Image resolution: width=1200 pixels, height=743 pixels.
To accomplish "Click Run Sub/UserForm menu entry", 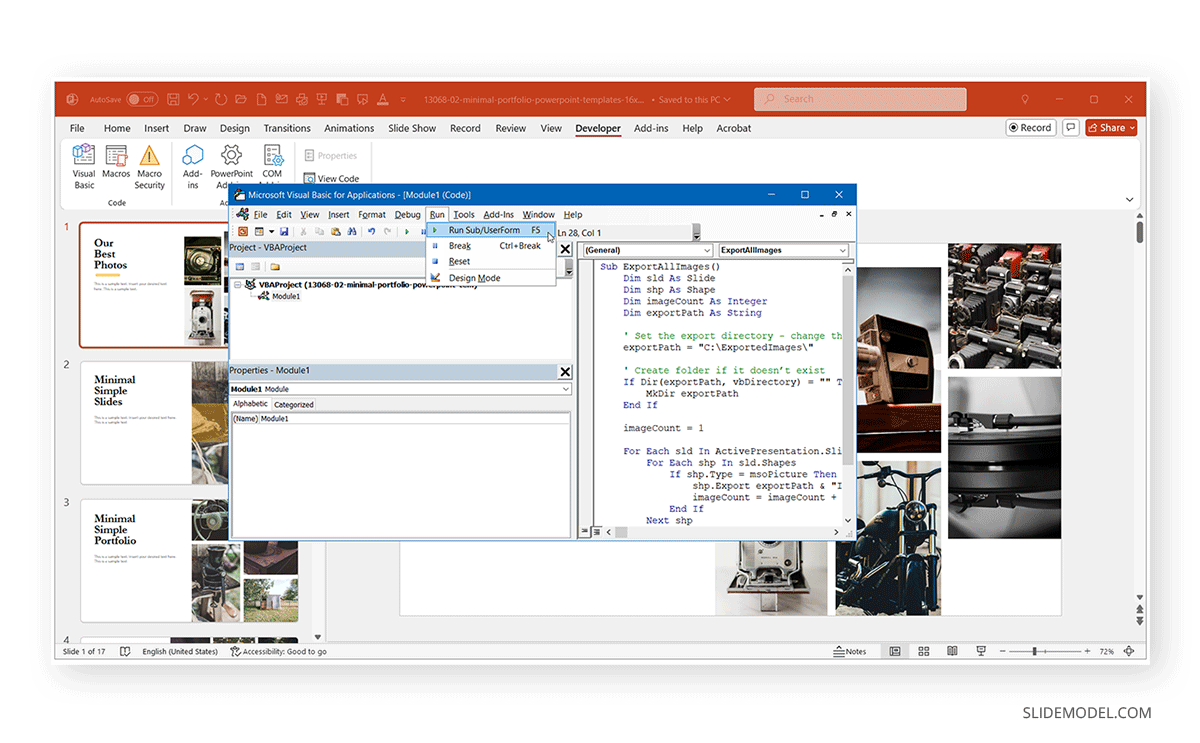I will click(x=485, y=230).
